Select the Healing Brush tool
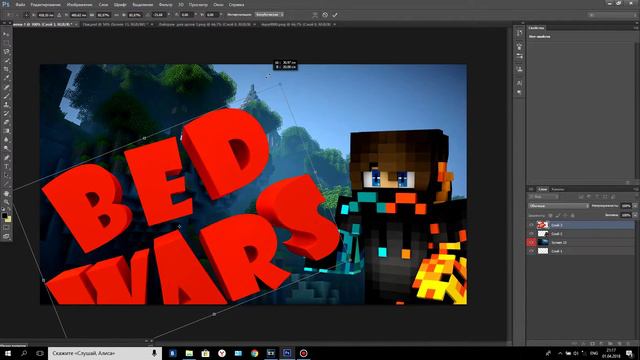This screenshot has width=640, height=360. point(6,87)
